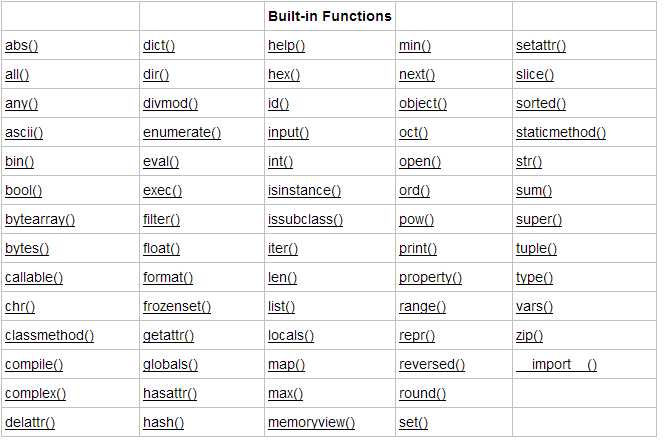Viewport: 670px width, 448px height.
Task: Click the Built-in Functions table header
Action: tap(329, 17)
